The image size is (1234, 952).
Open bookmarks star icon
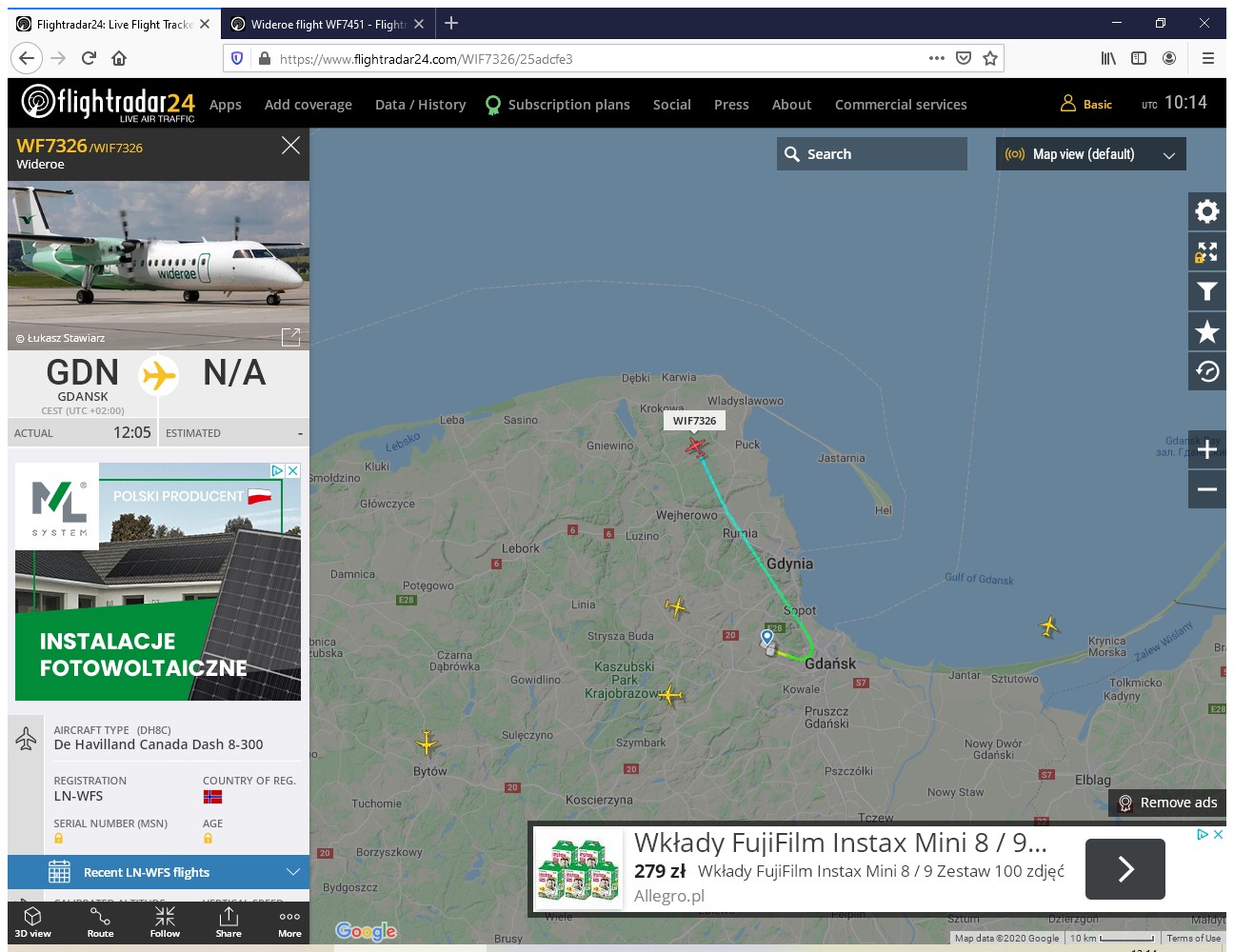click(x=1206, y=331)
